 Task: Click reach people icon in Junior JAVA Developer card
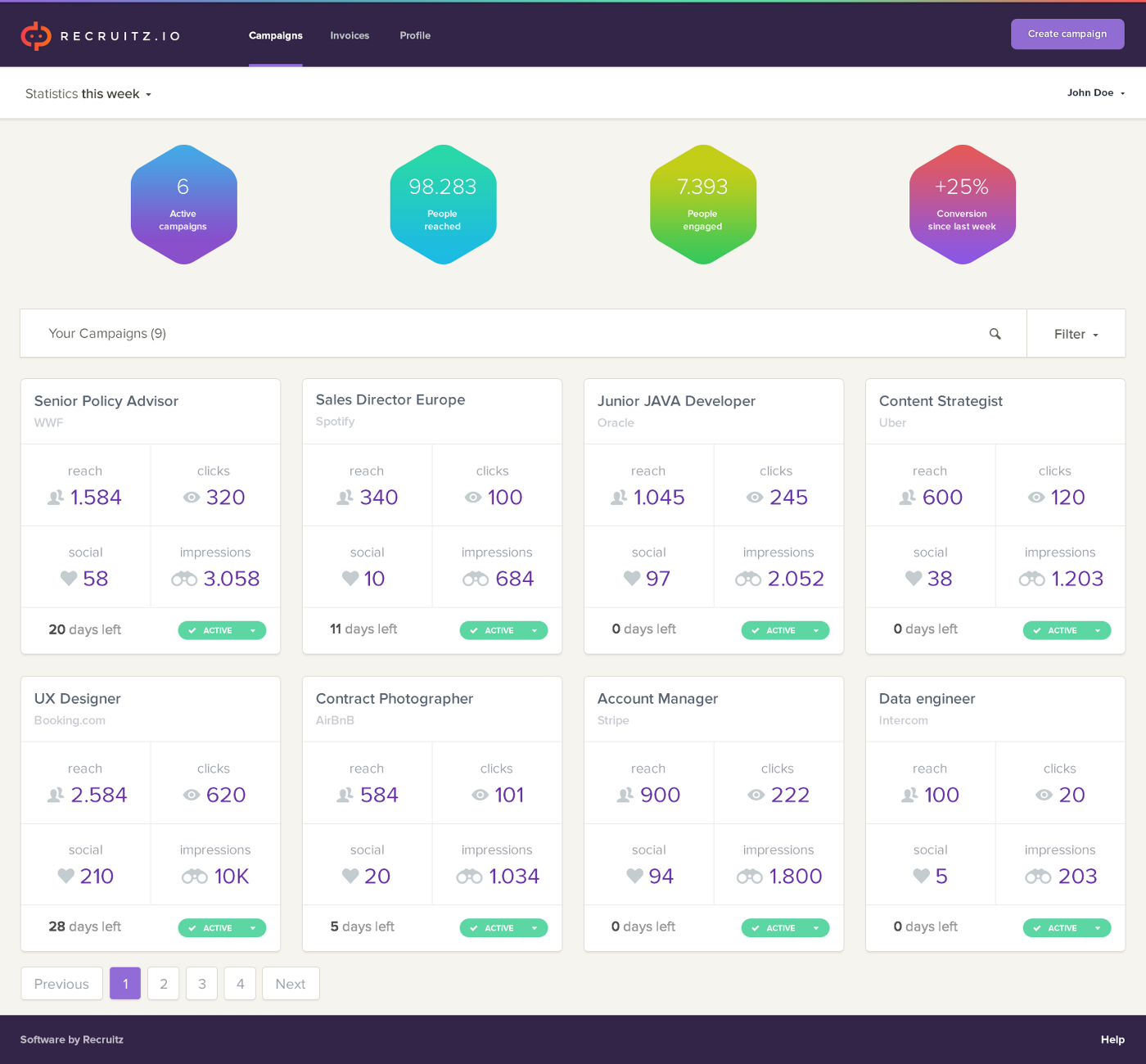tap(619, 498)
